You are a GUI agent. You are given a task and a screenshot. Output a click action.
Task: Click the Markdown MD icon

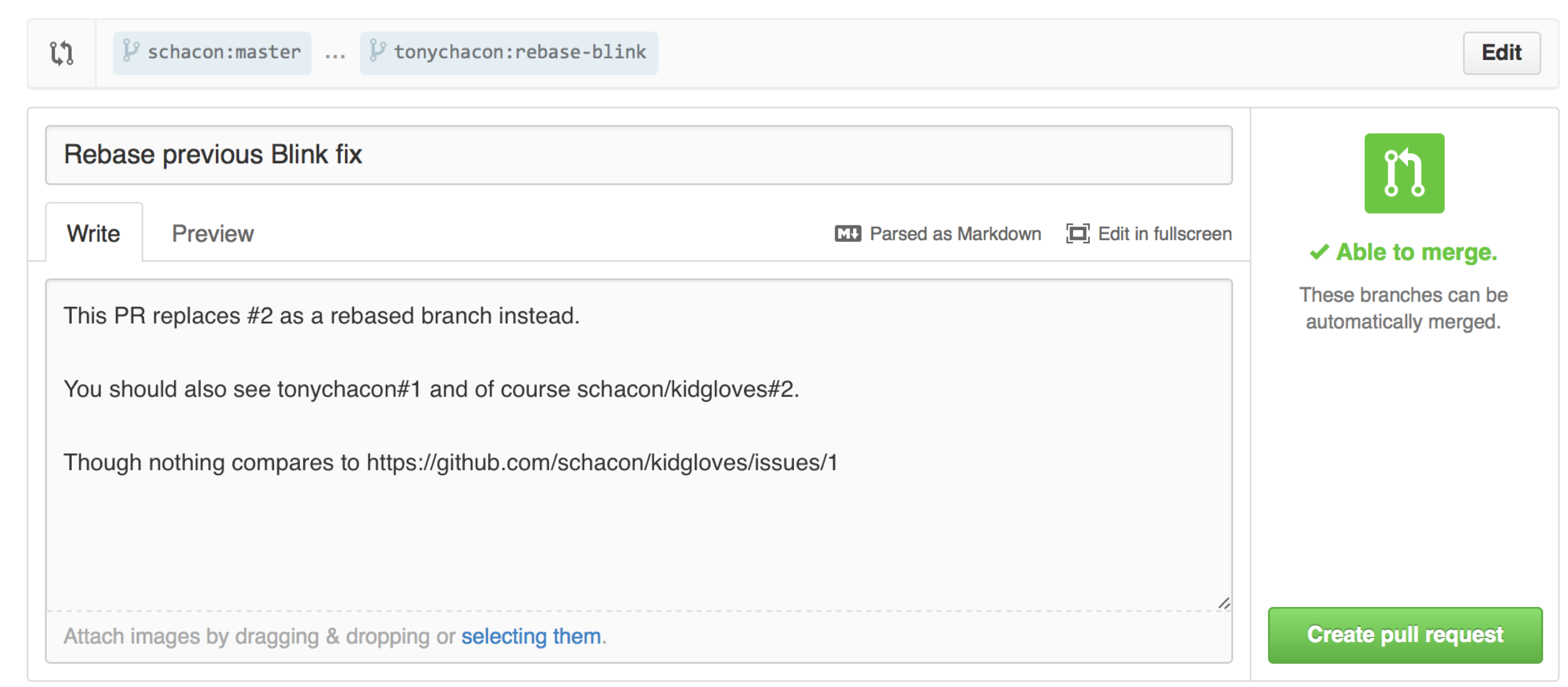(848, 234)
